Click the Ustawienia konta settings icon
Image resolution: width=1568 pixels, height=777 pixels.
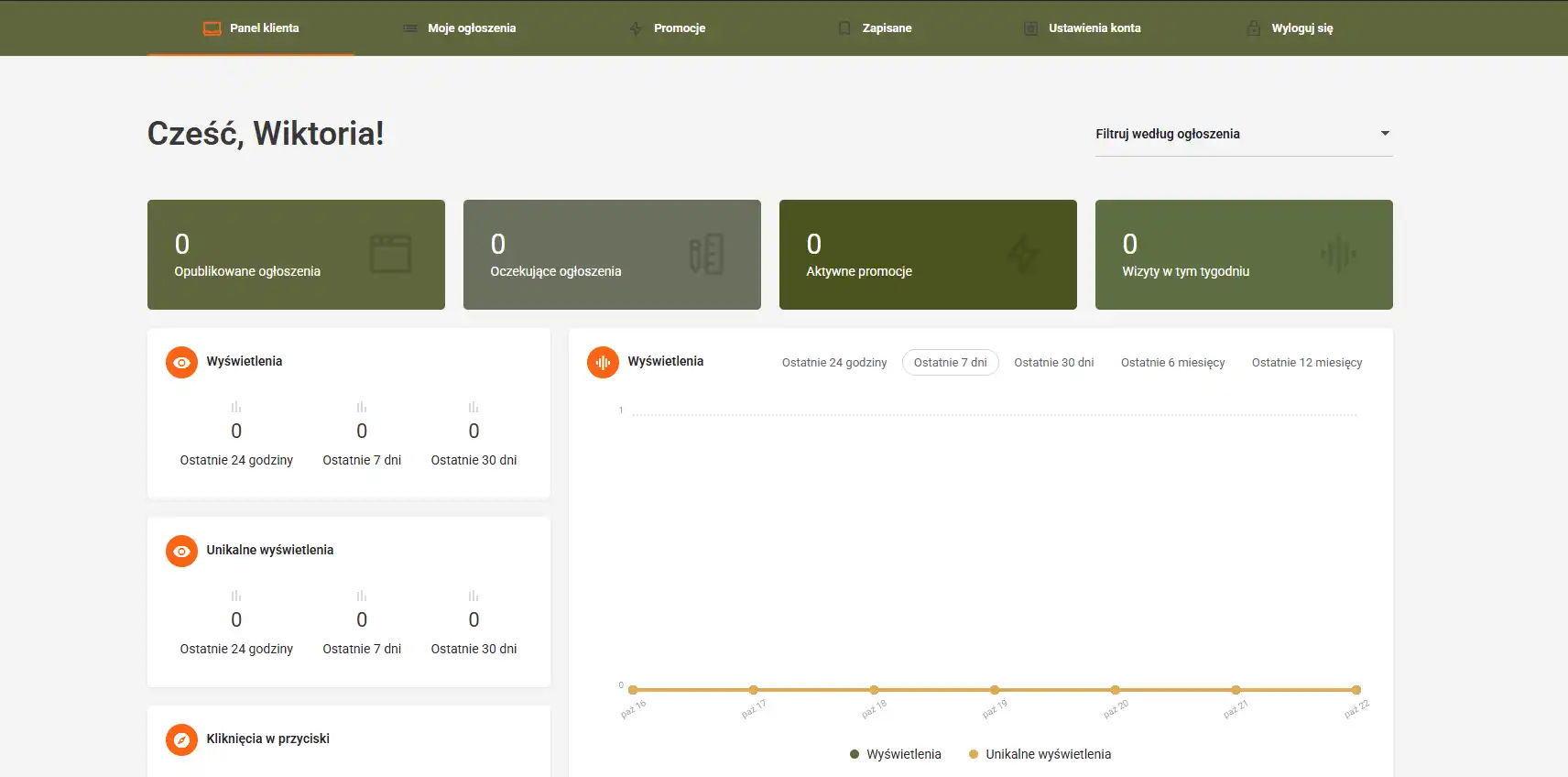pos(1030,28)
